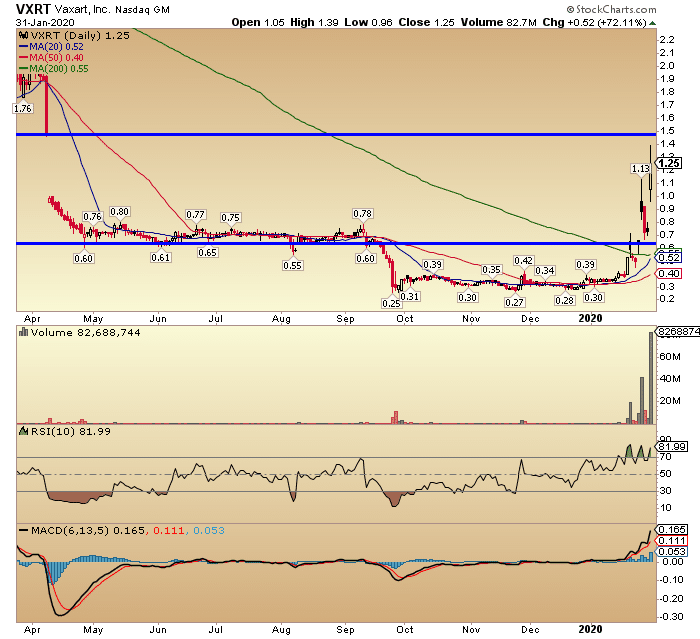Click the 0.42 peak price label
The image size is (700, 639).
pyautogui.click(x=523, y=261)
